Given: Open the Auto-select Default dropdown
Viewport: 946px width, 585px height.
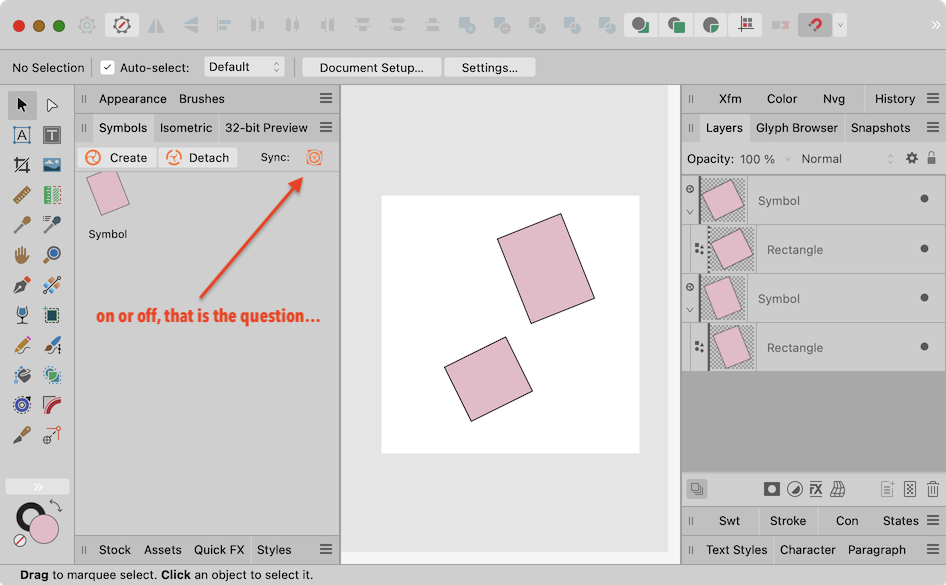Looking at the screenshot, I should tap(244, 67).
